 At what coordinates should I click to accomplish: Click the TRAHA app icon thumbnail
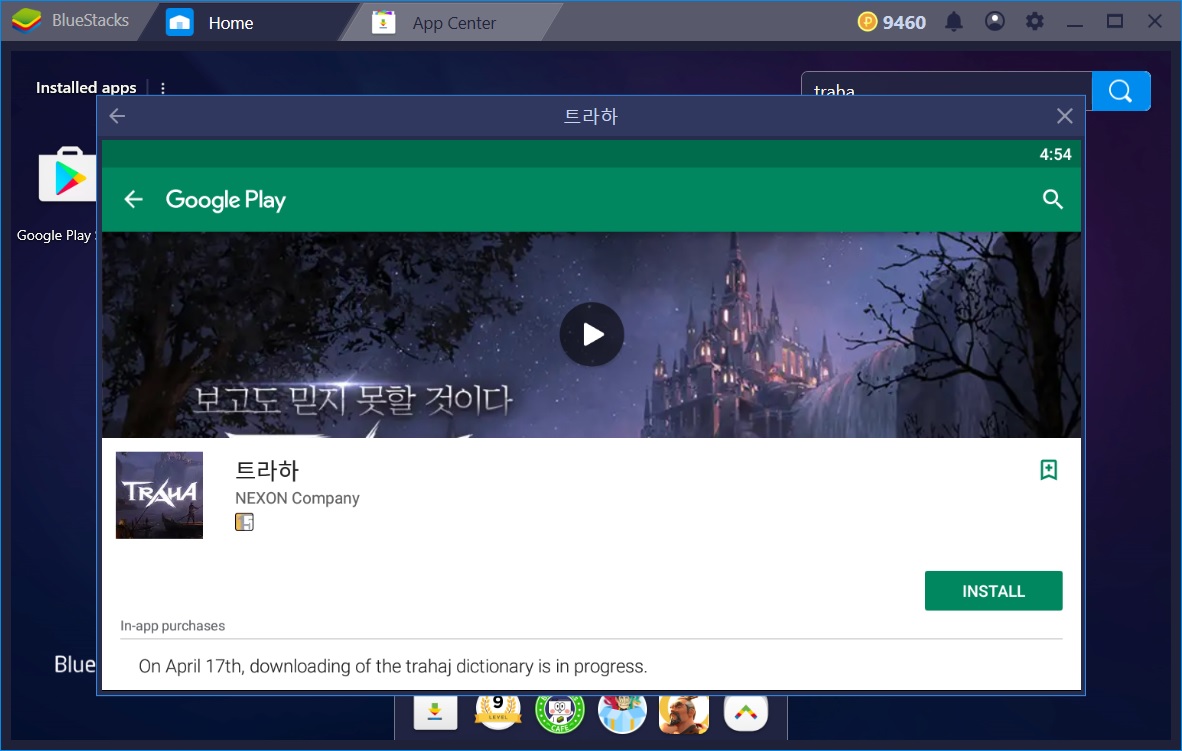point(159,495)
